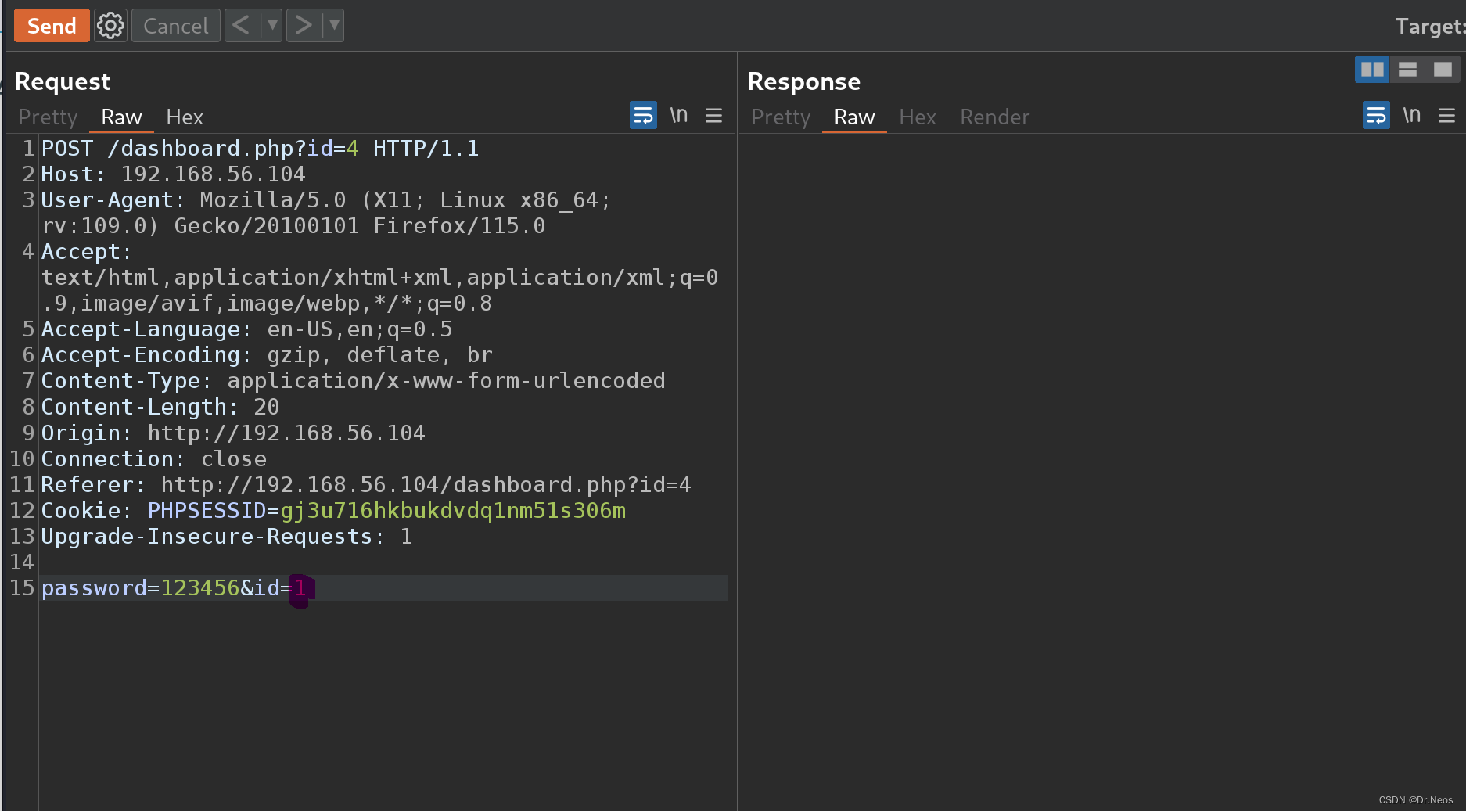Switch Response view to Render tab
1466x812 pixels.
[x=994, y=117]
